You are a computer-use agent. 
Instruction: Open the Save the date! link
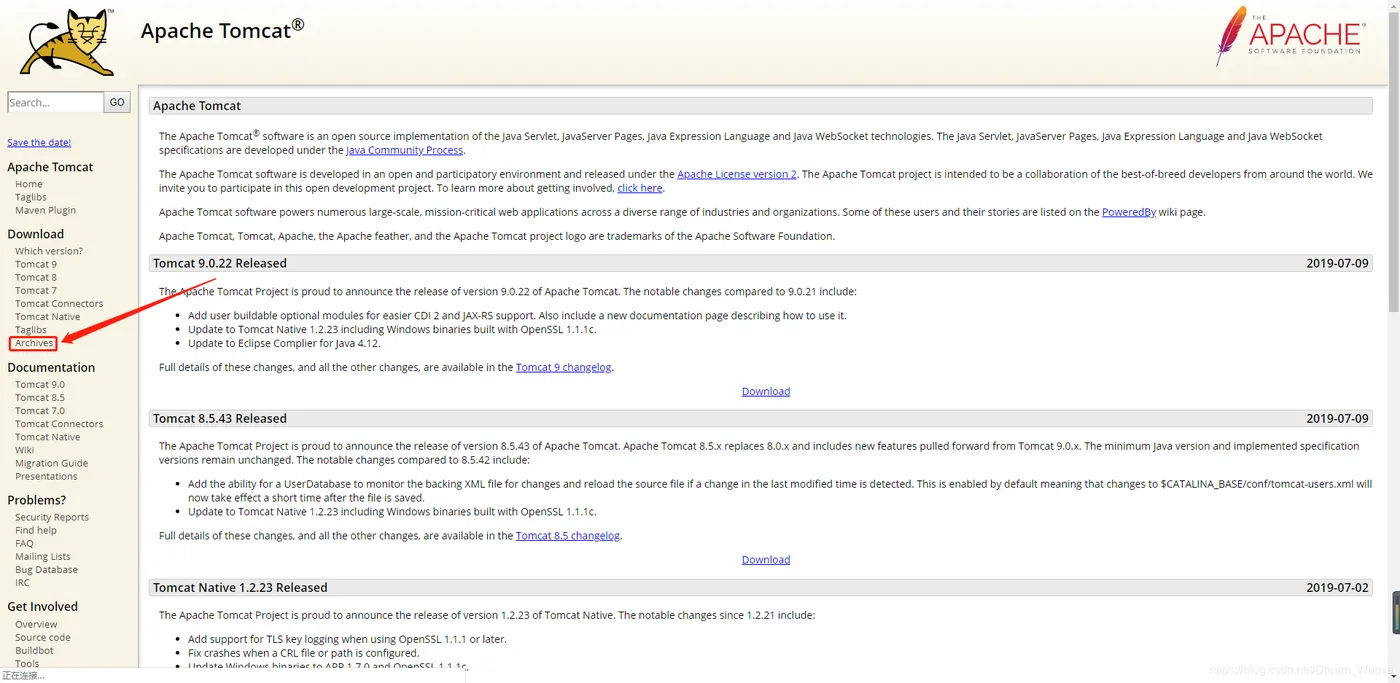[39, 143]
